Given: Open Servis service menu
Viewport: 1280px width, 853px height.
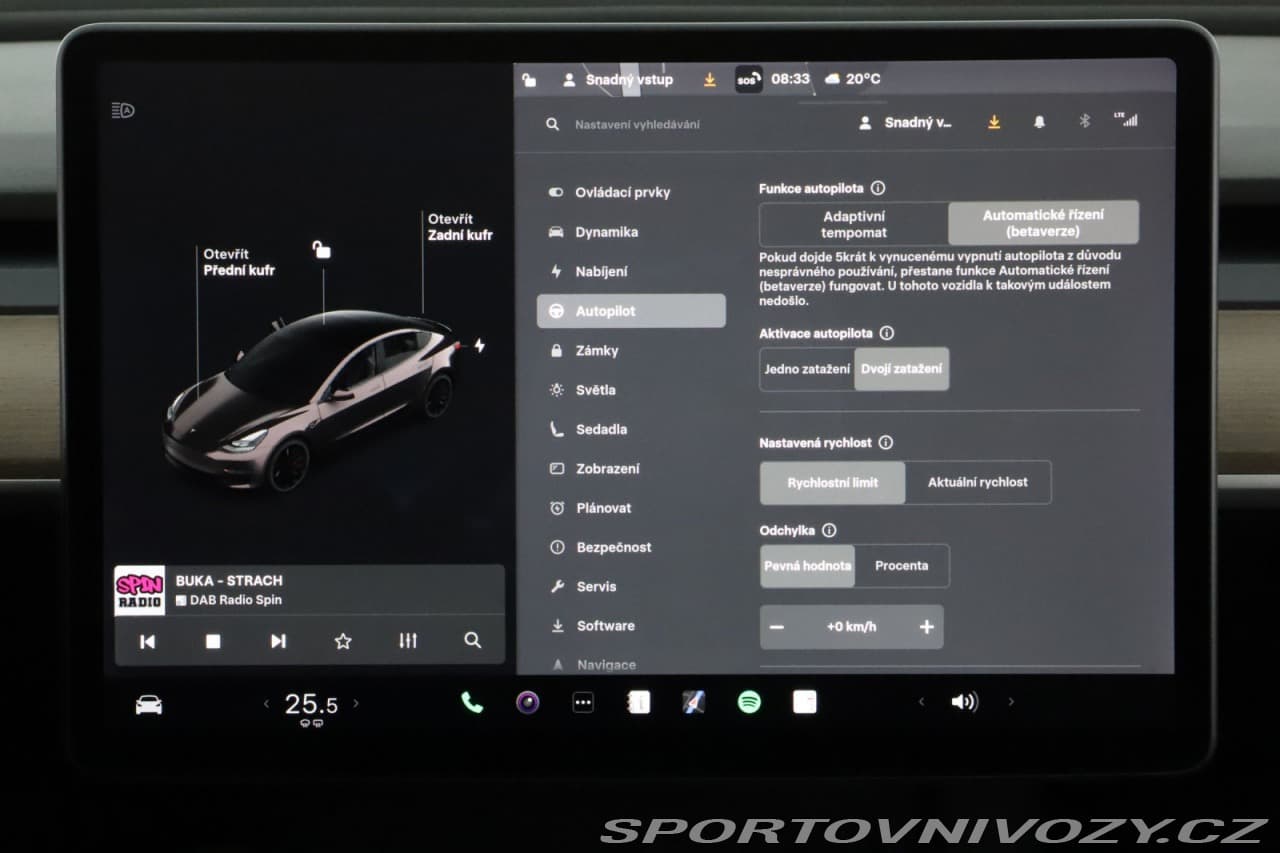Looking at the screenshot, I should click(x=631, y=587).
